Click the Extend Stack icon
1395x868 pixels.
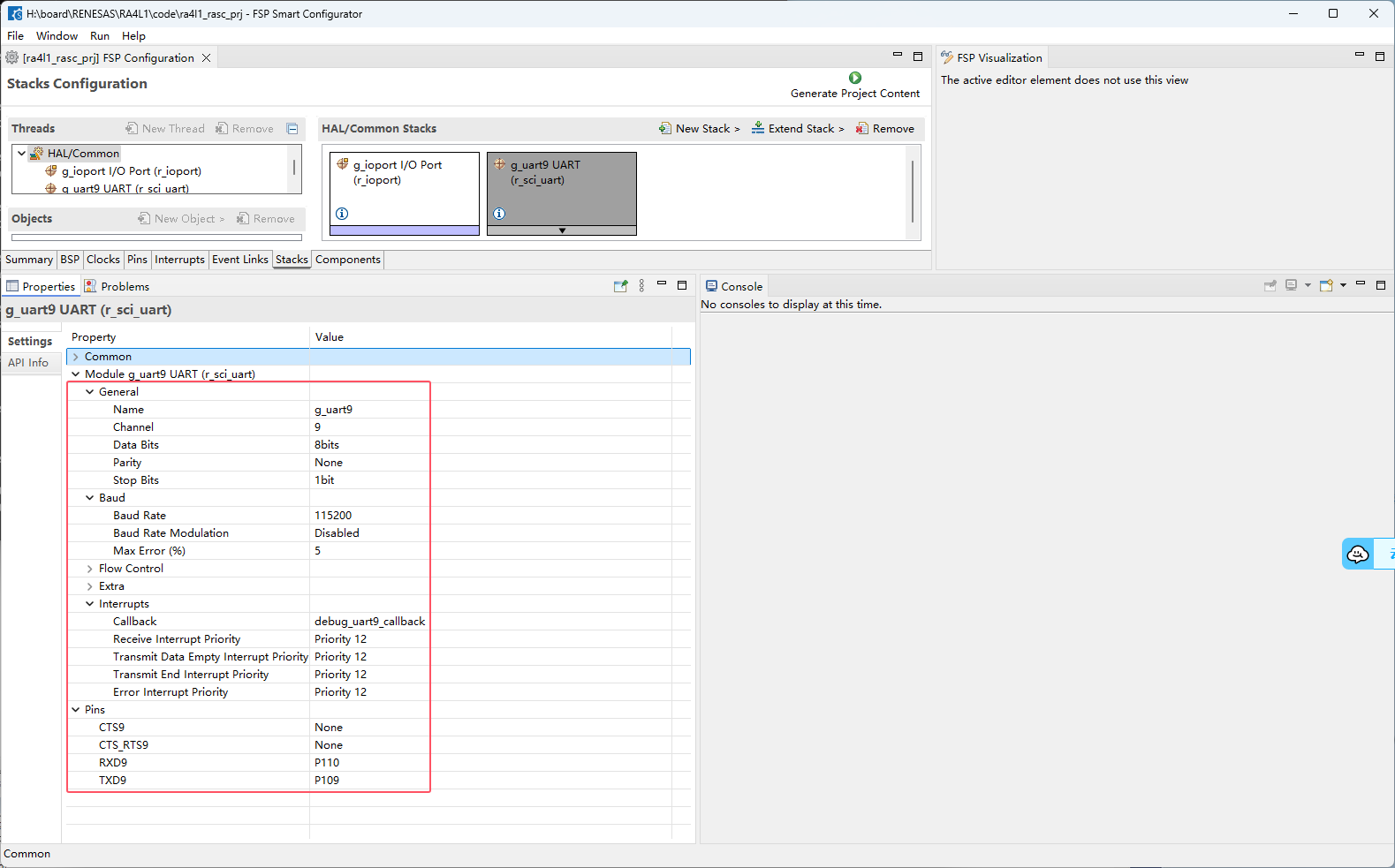[x=758, y=129]
